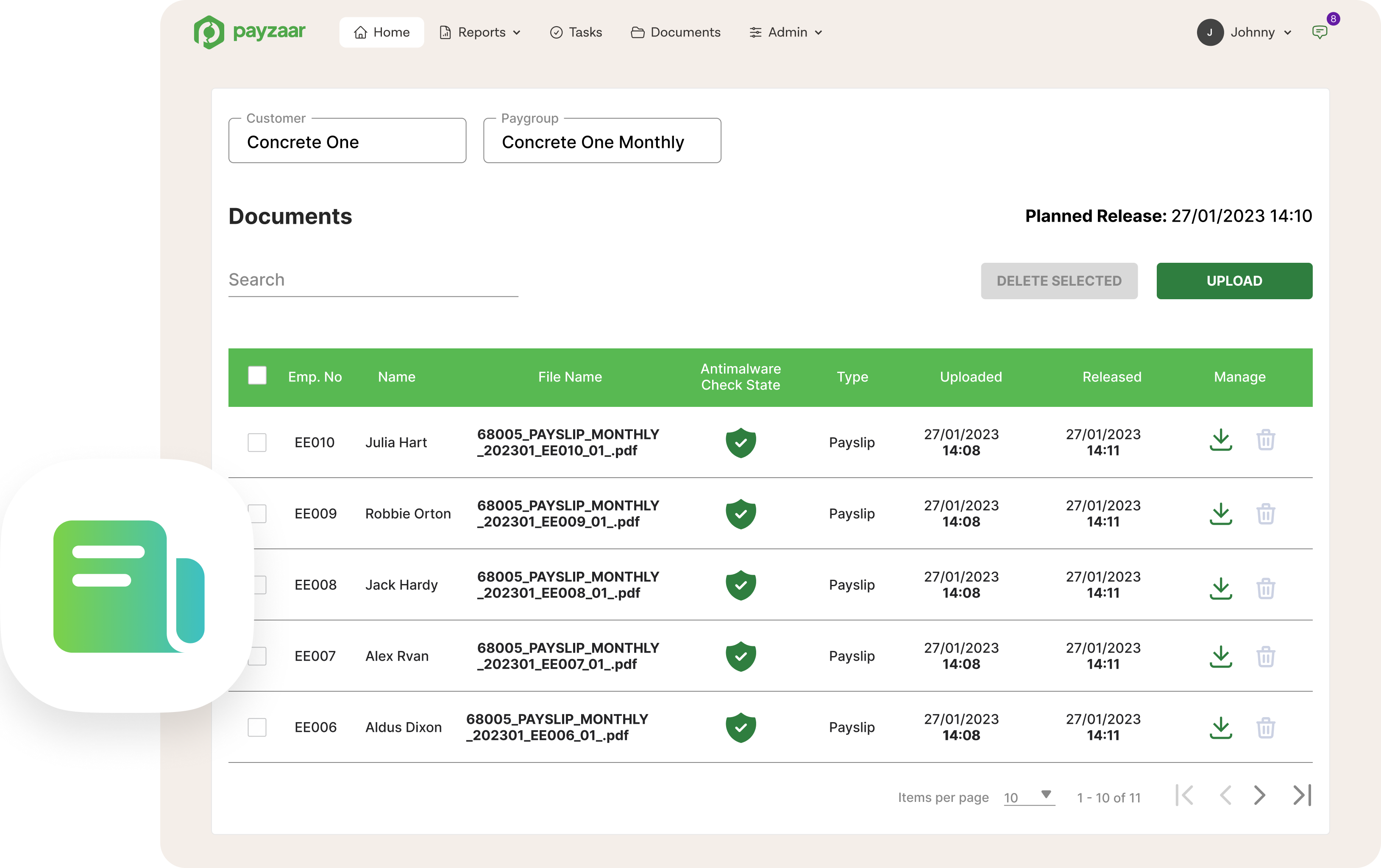Screen dimensions: 1381x868
Task: Delete Jack Hardy's payslip
Action: pyautogui.click(x=1266, y=588)
